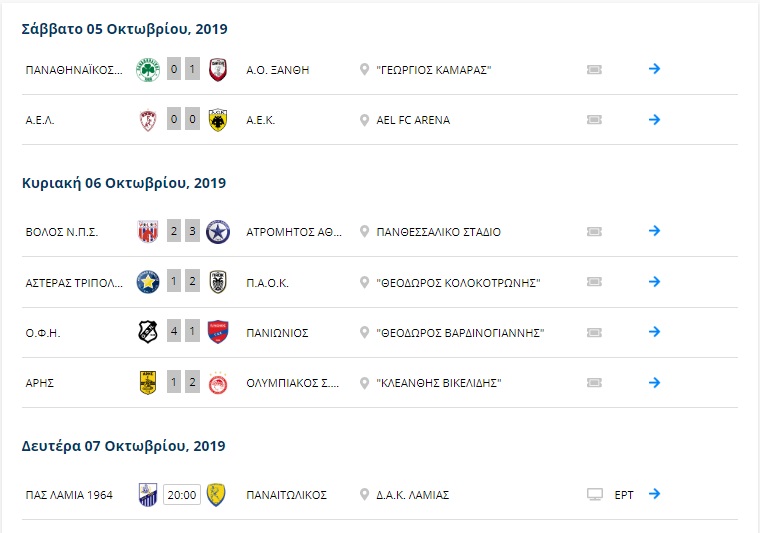This screenshot has width=760, height=533.
Task: Open arrow for ΑΡΗΣ vs Olympiacos match
Action: tap(654, 382)
